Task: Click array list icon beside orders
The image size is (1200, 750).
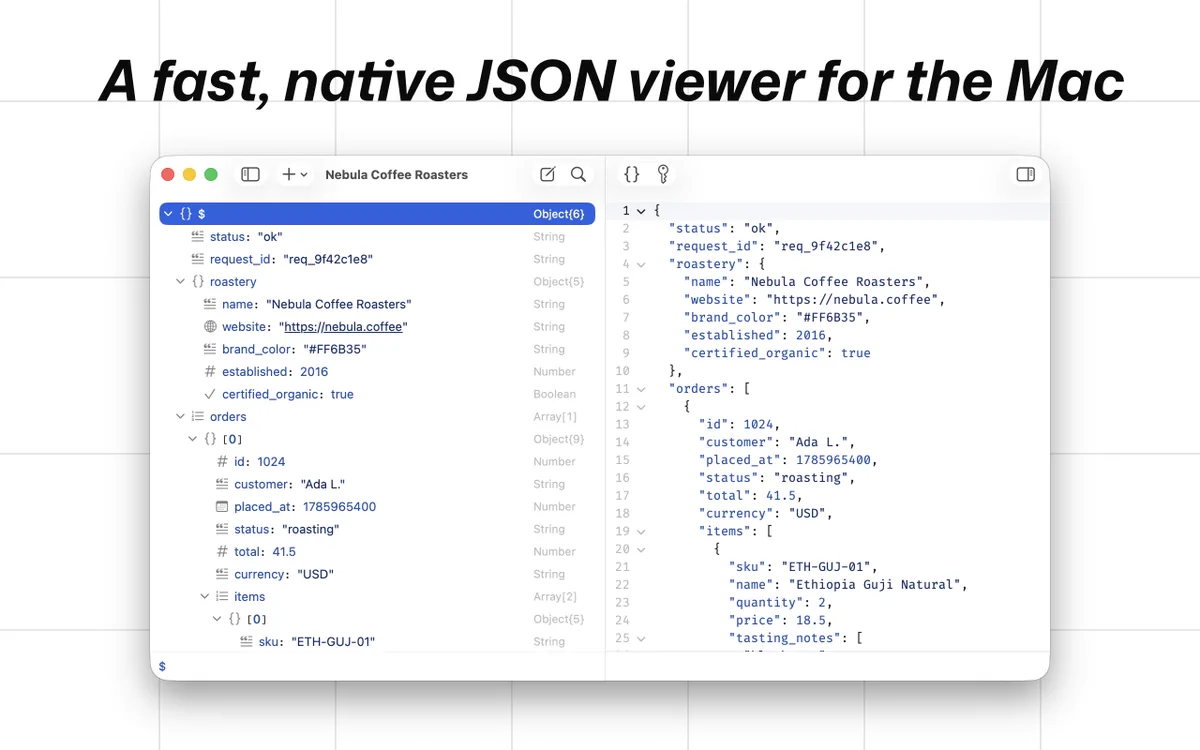Action: point(198,417)
